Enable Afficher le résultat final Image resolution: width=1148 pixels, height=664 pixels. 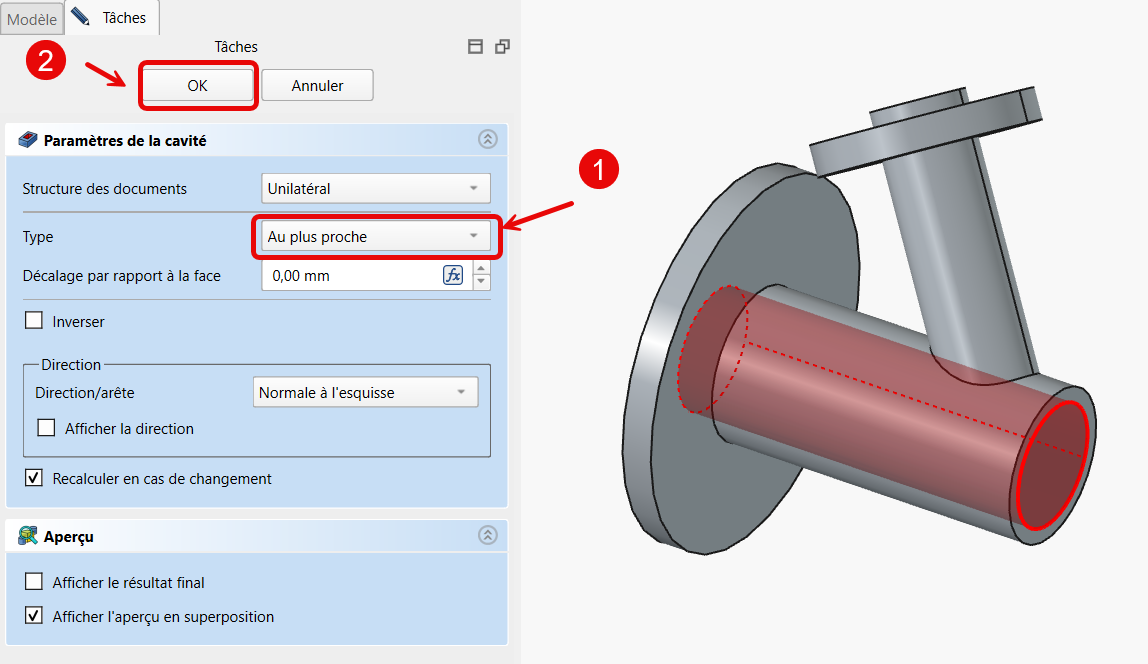[35, 582]
